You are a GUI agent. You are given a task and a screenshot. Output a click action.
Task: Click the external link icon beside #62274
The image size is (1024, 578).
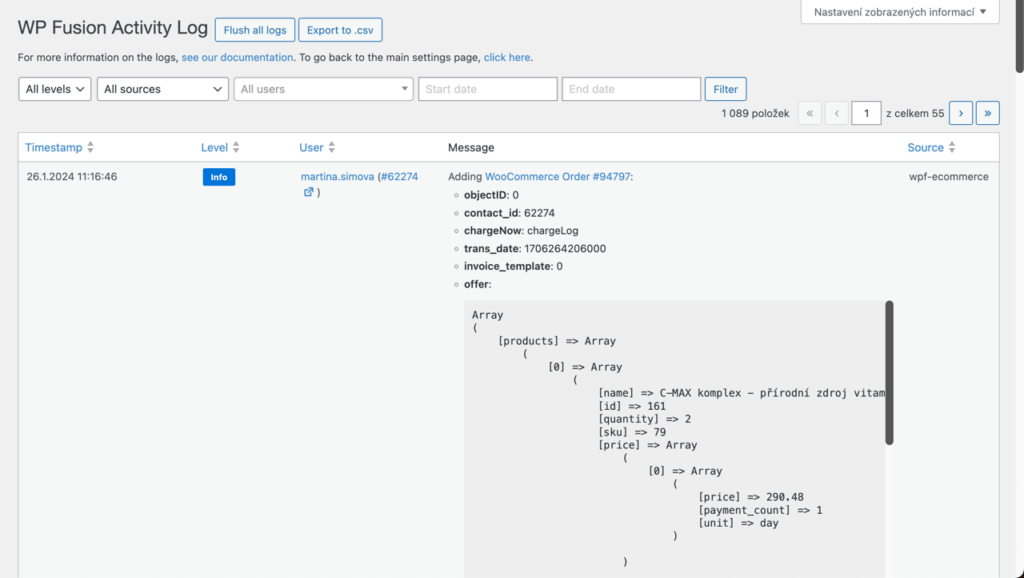(x=308, y=192)
